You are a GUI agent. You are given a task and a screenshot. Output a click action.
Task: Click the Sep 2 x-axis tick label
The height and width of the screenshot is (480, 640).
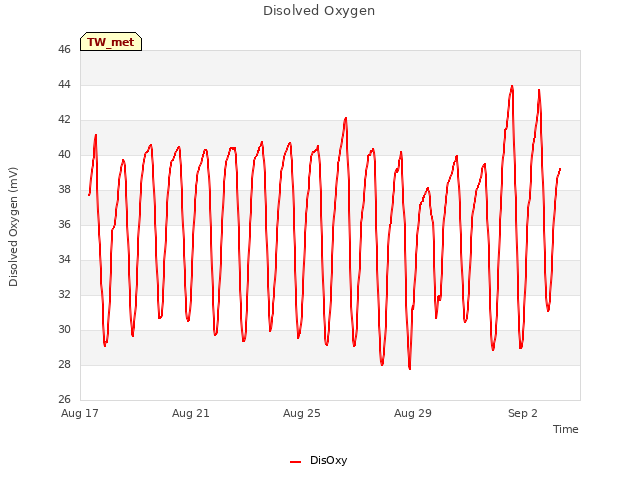pos(522,413)
